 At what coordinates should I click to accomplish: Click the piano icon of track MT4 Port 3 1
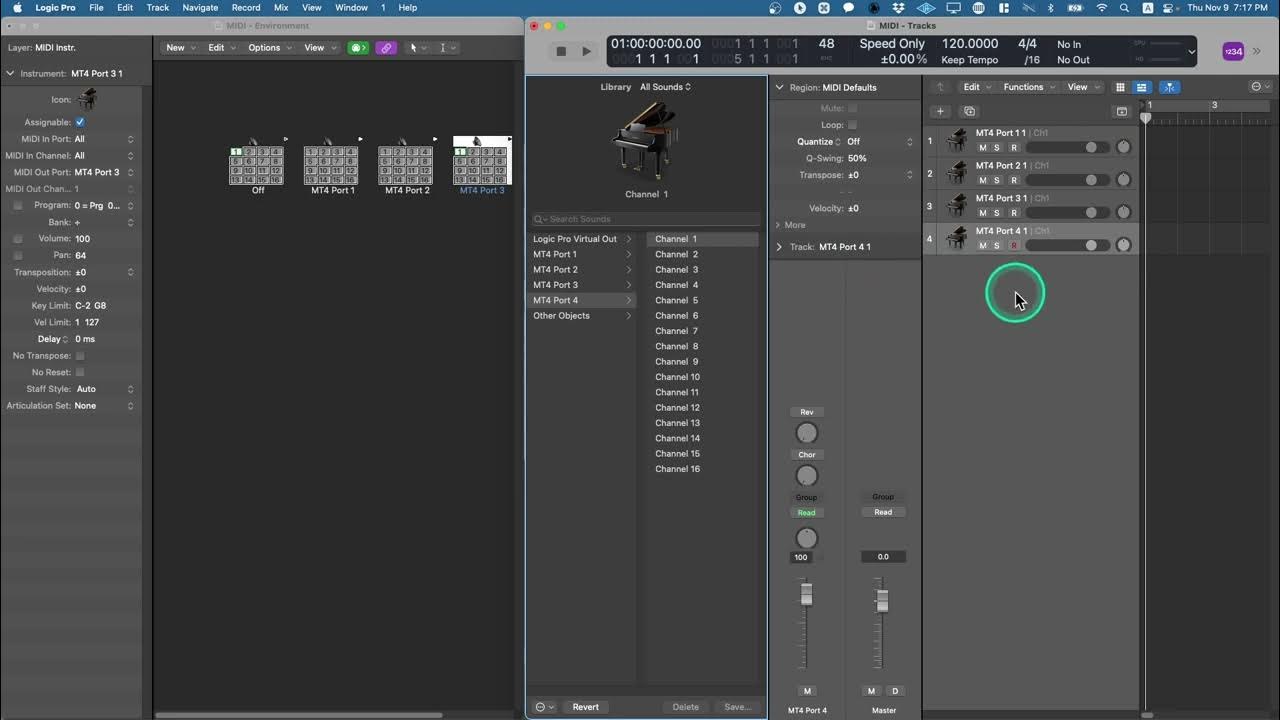point(957,205)
